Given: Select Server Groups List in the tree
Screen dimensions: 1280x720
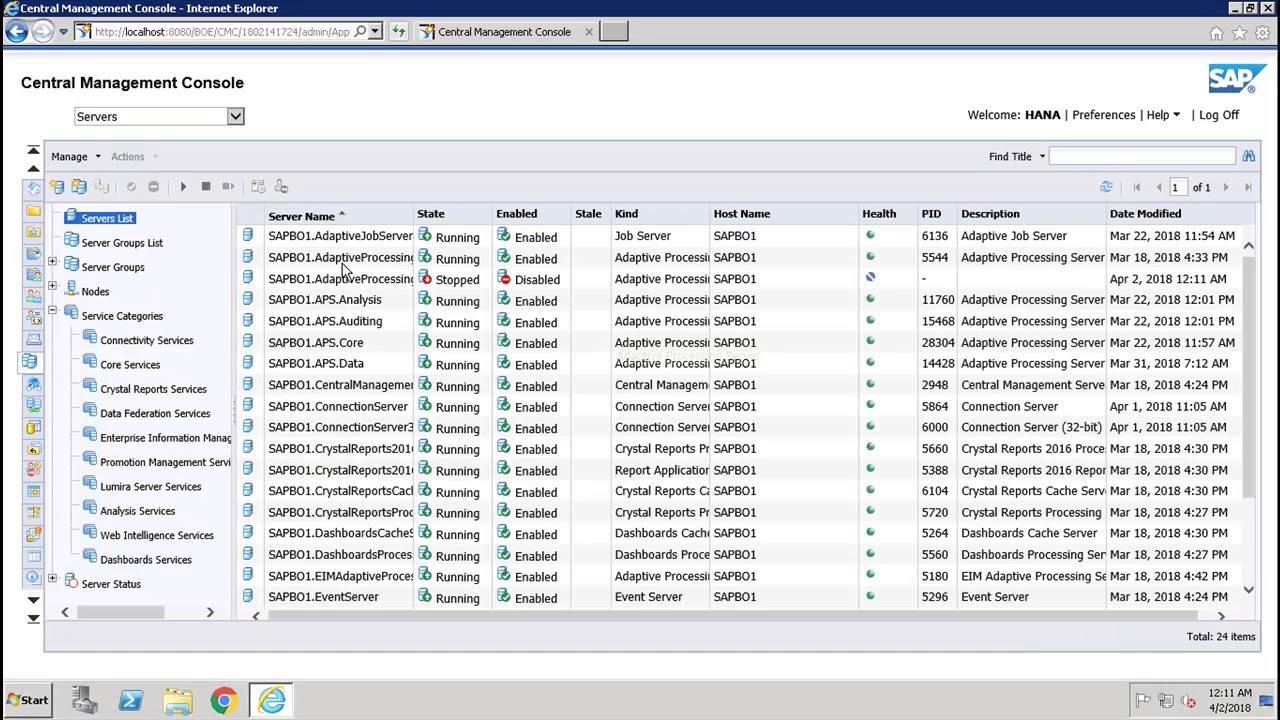Looking at the screenshot, I should point(122,243).
